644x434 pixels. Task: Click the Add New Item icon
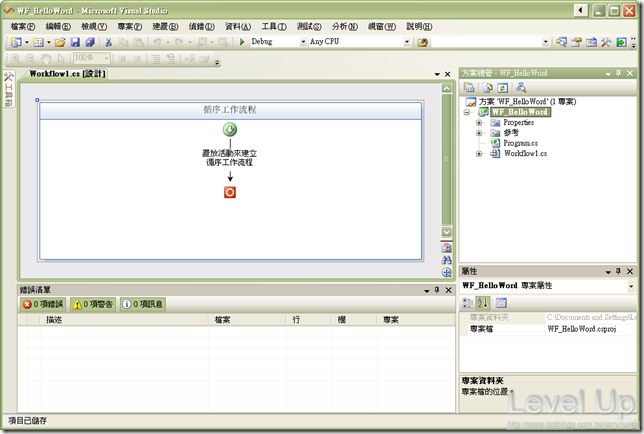point(38,42)
